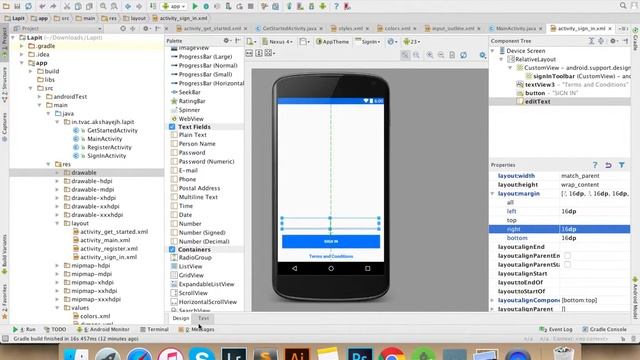Open the Nexus 4 device dropdown

tap(277, 42)
